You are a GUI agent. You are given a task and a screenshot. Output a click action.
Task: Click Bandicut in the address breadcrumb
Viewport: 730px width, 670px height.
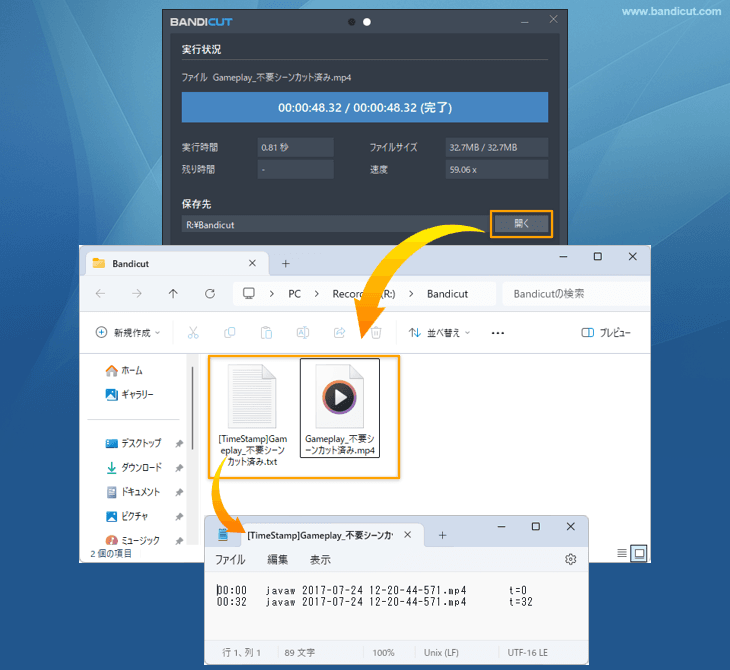click(x=447, y=294)
